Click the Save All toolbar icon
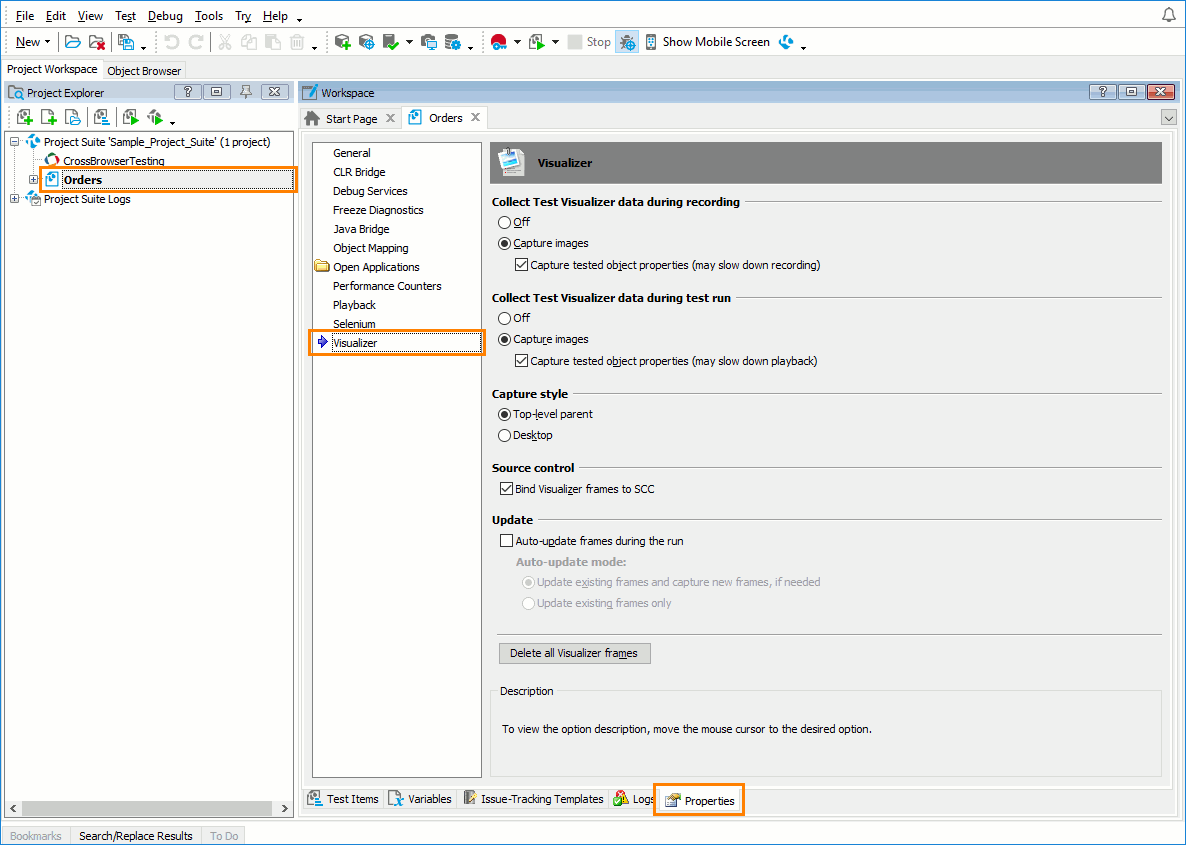This screenshot has height=845, width=1186. (x=126, y=42)
